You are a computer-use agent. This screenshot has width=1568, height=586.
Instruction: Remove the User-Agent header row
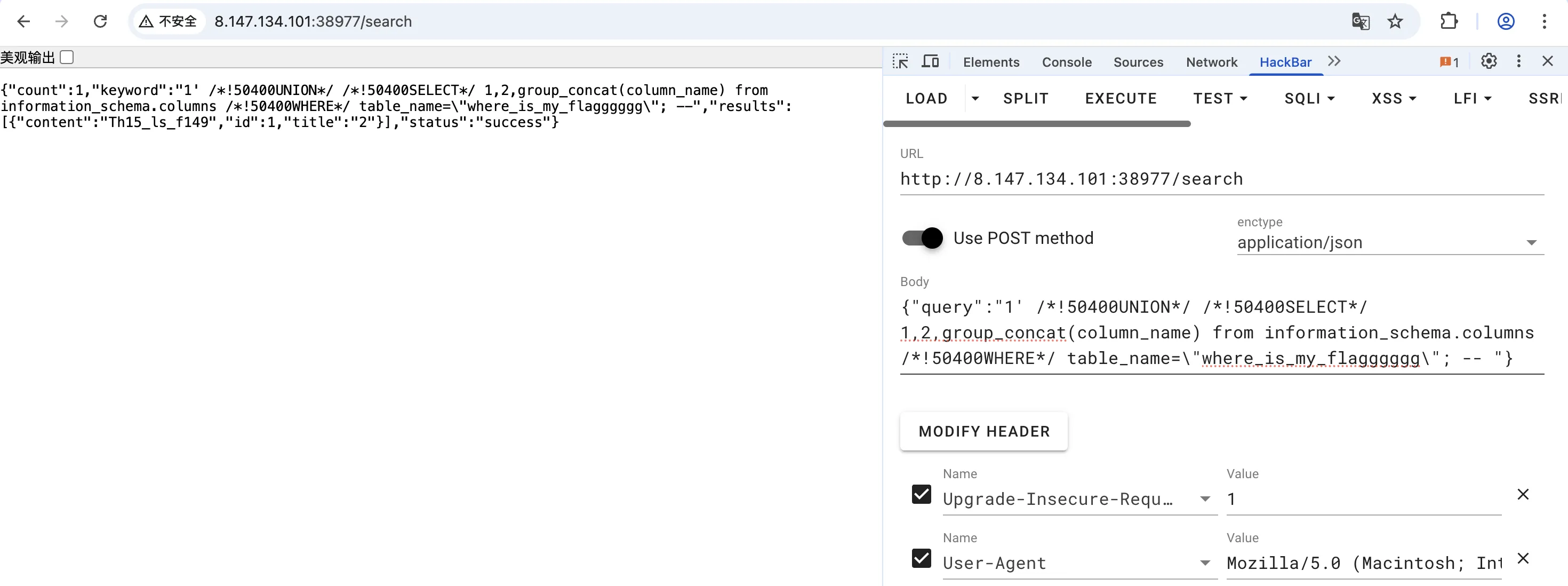(1523, 558)
